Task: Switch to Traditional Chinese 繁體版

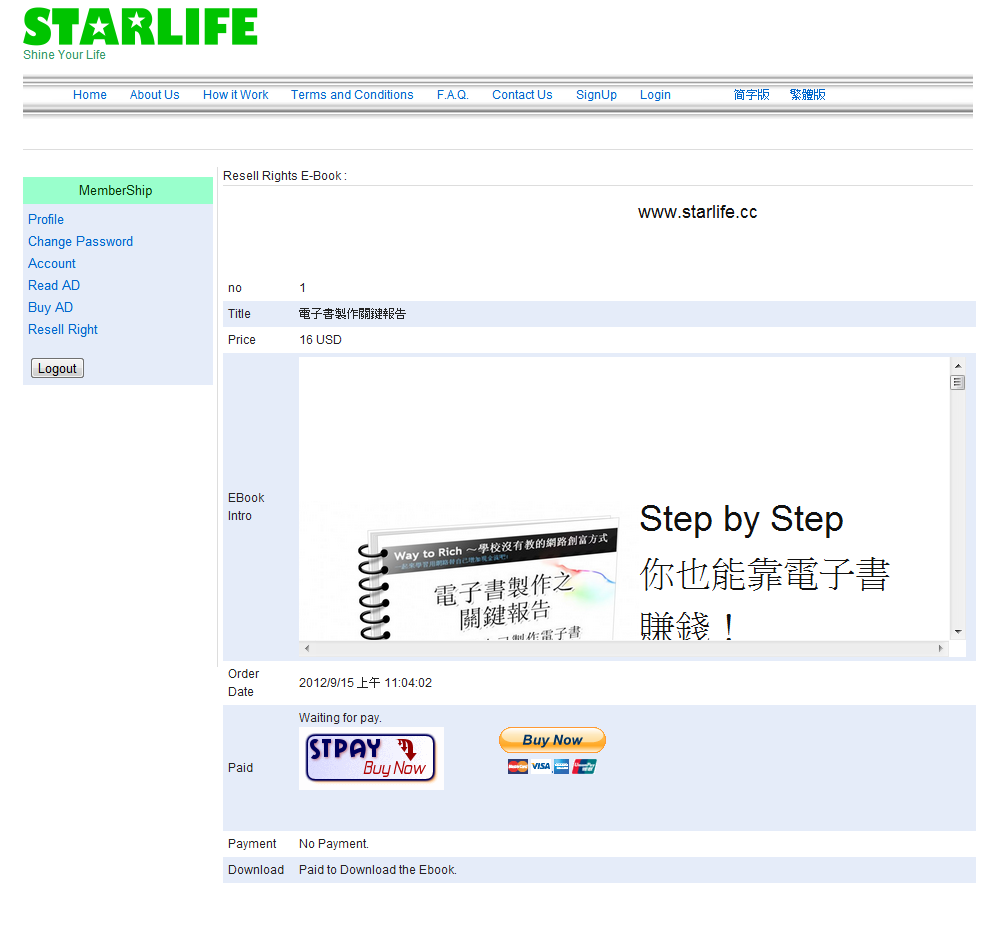Action: pyautogui.click(x=807, y=95)
